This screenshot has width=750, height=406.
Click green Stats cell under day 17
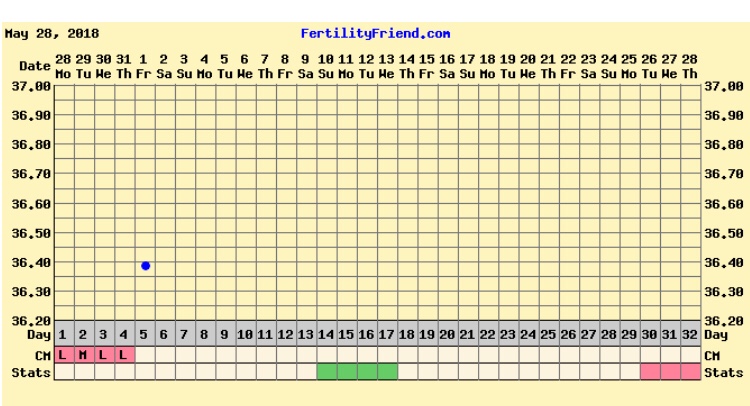tap(387, 372)
